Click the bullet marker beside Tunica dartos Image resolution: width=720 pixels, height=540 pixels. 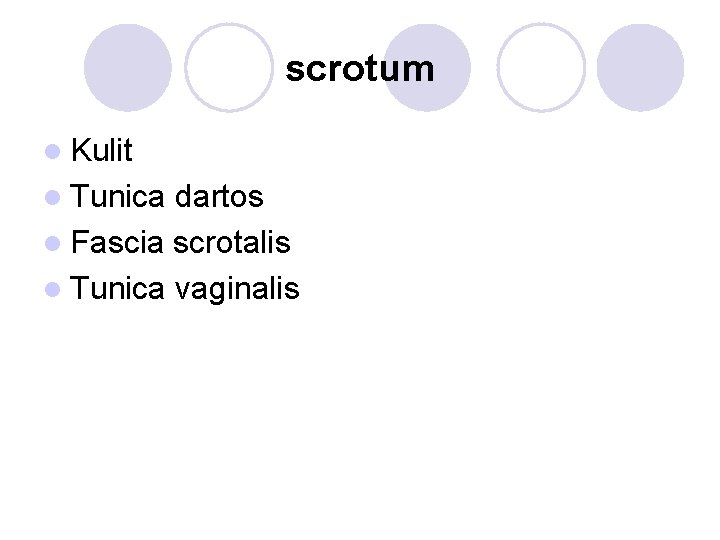(53, 197)
